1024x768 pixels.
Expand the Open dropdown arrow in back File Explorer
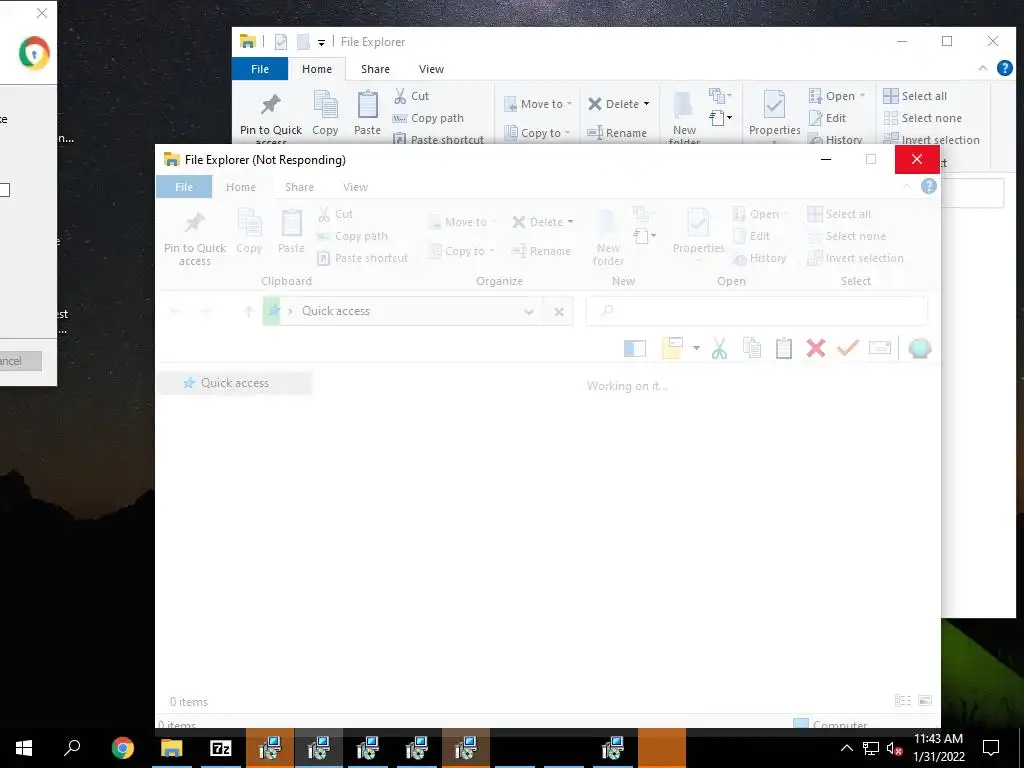pos(862,96)
